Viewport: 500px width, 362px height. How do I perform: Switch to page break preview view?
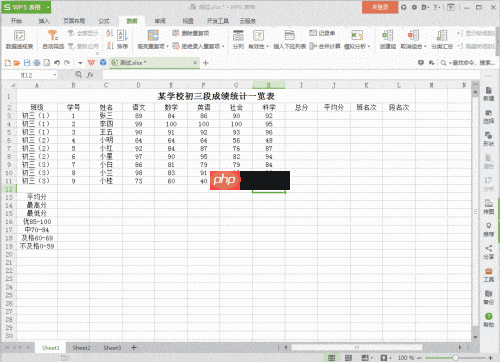[x=348, y=358]
